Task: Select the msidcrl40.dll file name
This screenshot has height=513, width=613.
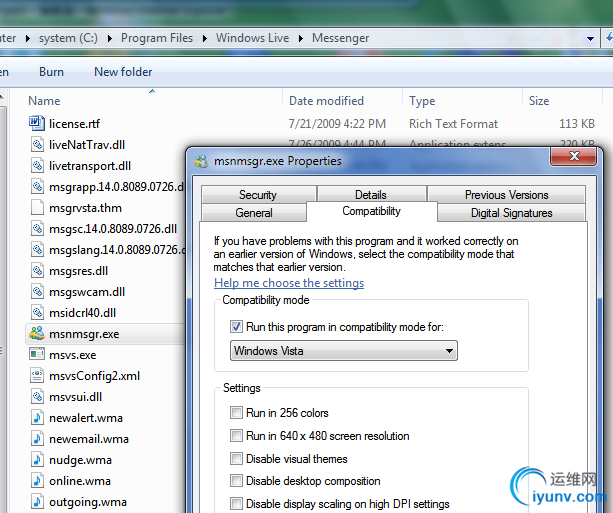Action: tap(82, 313)
